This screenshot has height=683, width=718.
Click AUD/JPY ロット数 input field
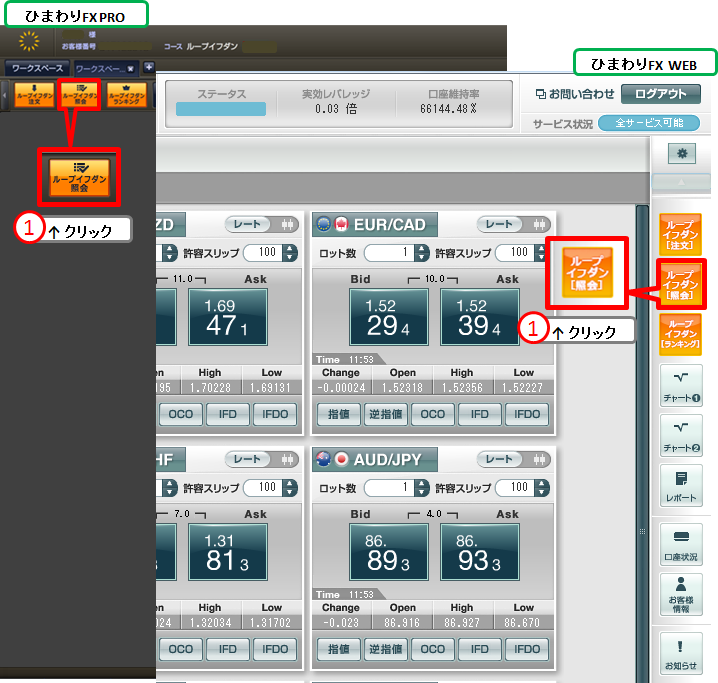pos(389,488)
